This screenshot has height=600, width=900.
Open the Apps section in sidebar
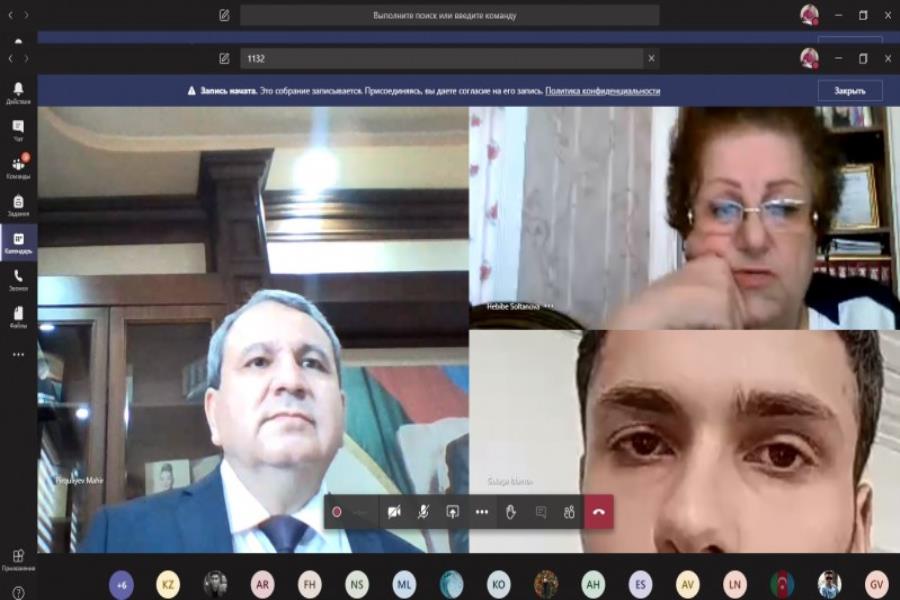18,560
